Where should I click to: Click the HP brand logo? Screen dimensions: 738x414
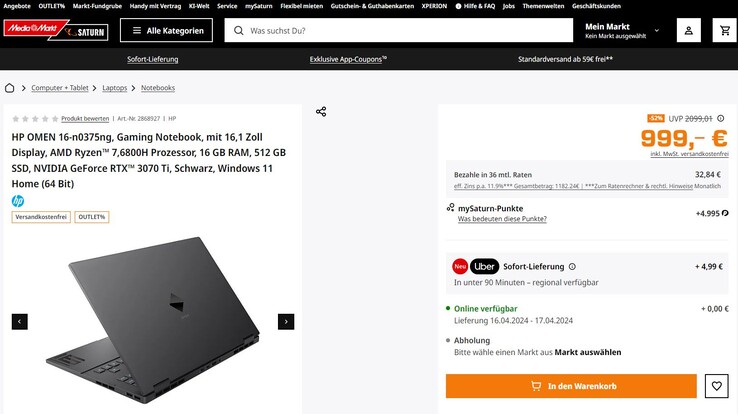click(x=18, y=201)
